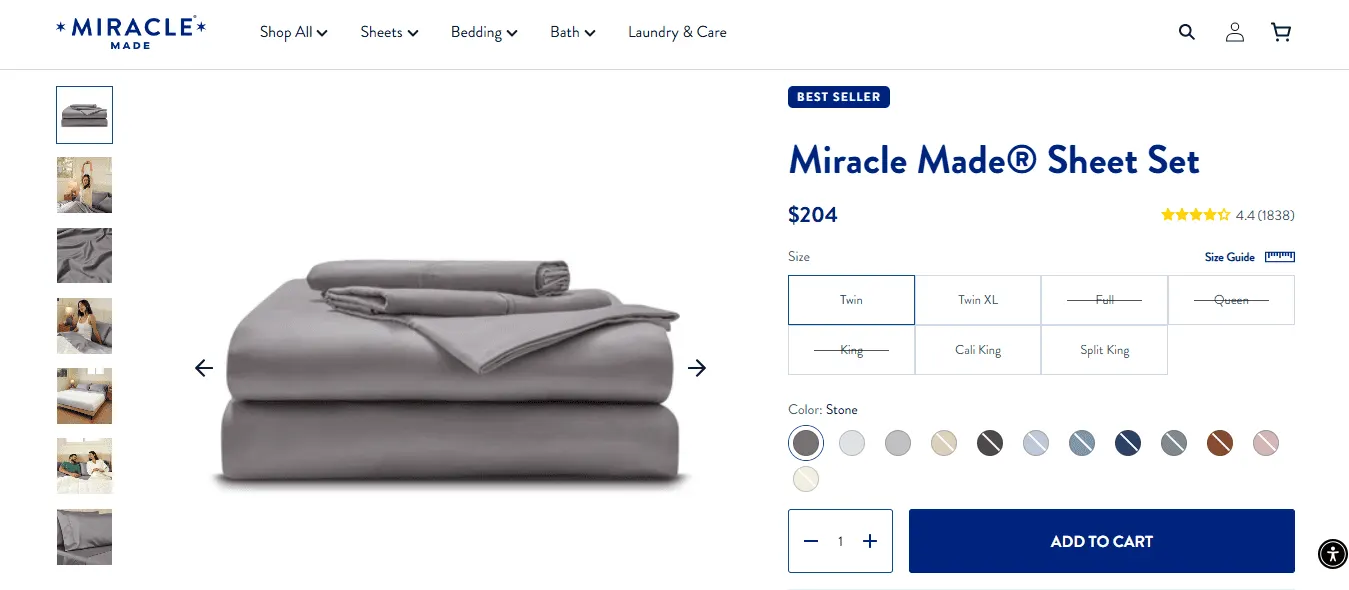The width and height of the screenshot is (1349, 590).
Task: Expand the Sheets dropdown menu
Action: click(x=390, y=32)
